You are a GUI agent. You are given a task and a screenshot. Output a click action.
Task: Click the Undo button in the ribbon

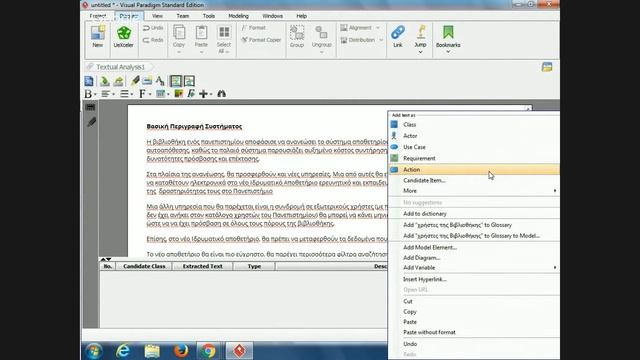[x=153, y=28]
